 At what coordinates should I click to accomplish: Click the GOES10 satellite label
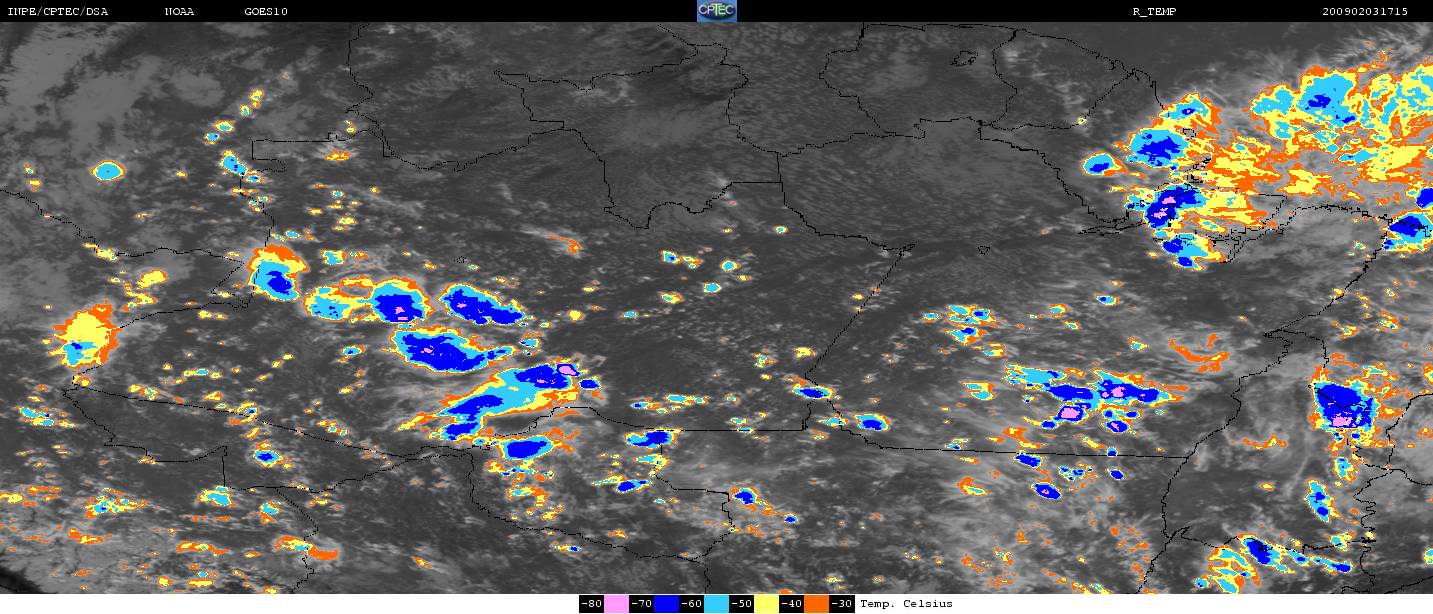(x=266, y=11)
